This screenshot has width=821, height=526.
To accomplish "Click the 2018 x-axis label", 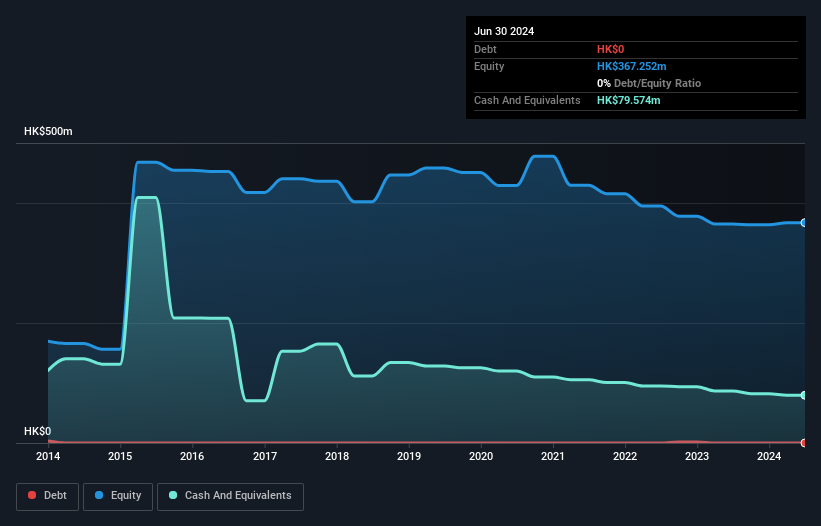I will pos(337,456).
